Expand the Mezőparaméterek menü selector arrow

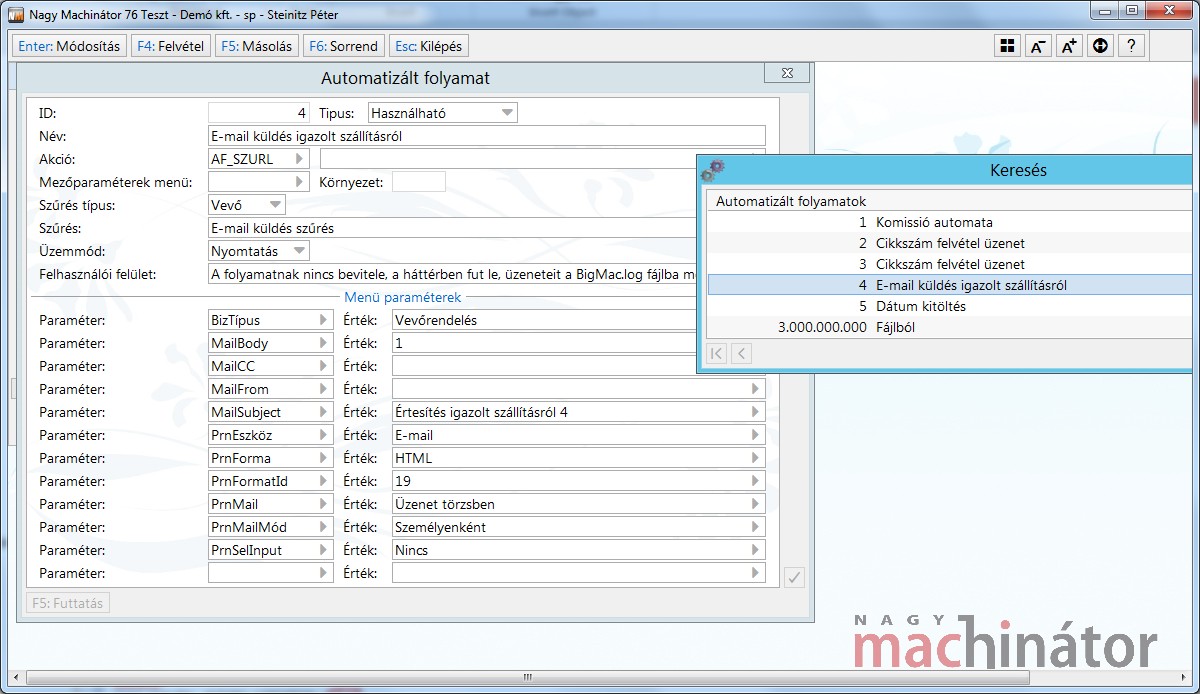click(x=299, y=182)
